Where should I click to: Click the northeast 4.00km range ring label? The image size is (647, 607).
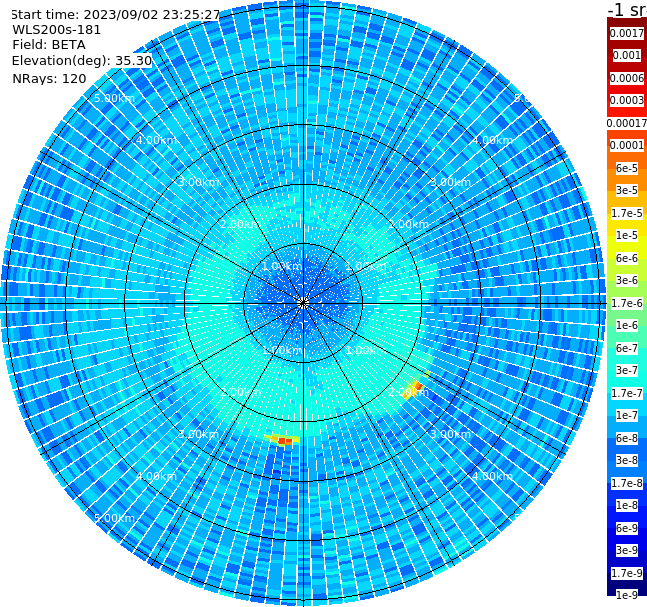492,140
